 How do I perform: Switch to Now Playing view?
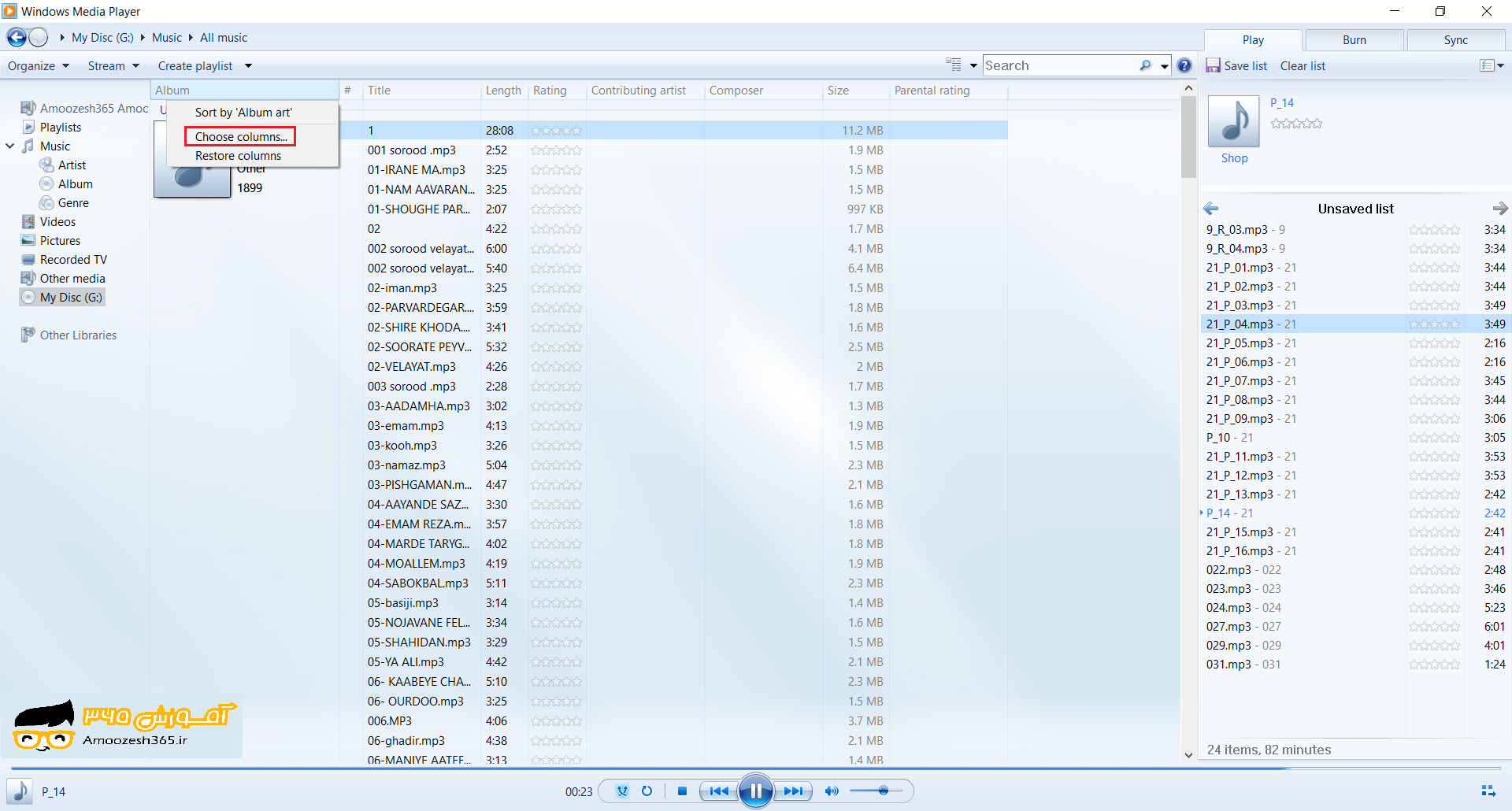(x=1488, y=791)
